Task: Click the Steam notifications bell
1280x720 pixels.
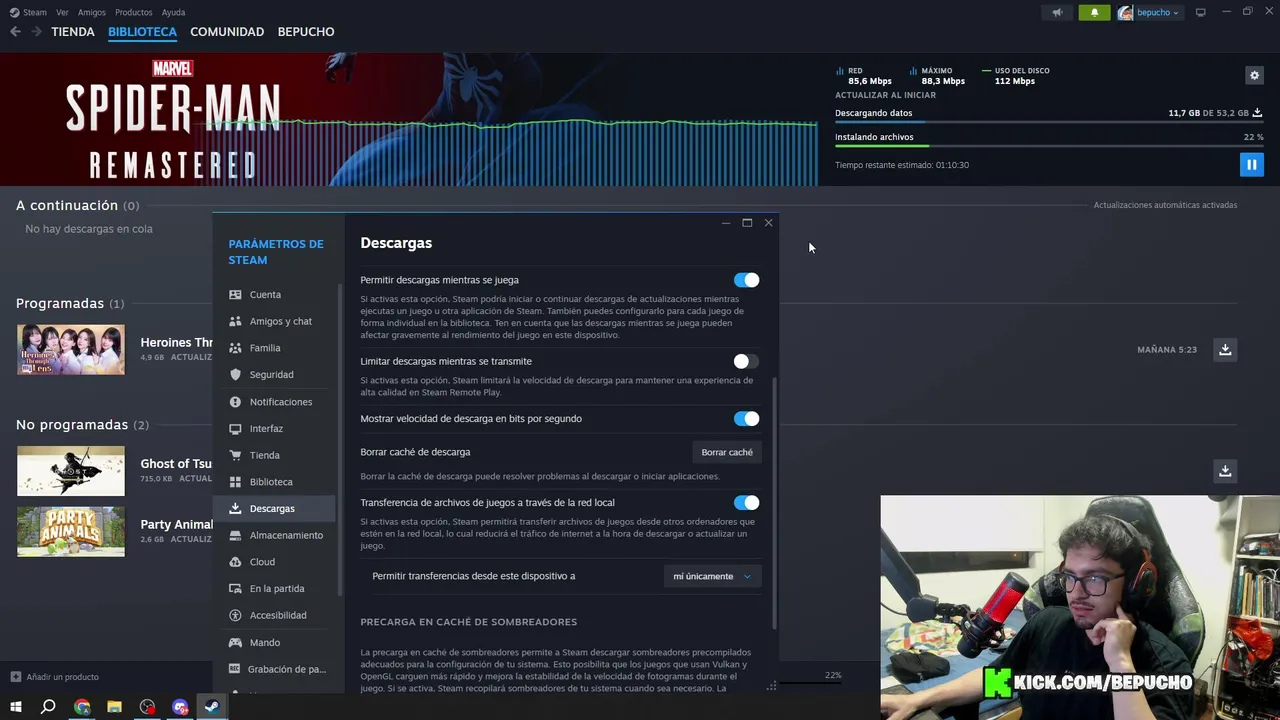Action: 1094,12
